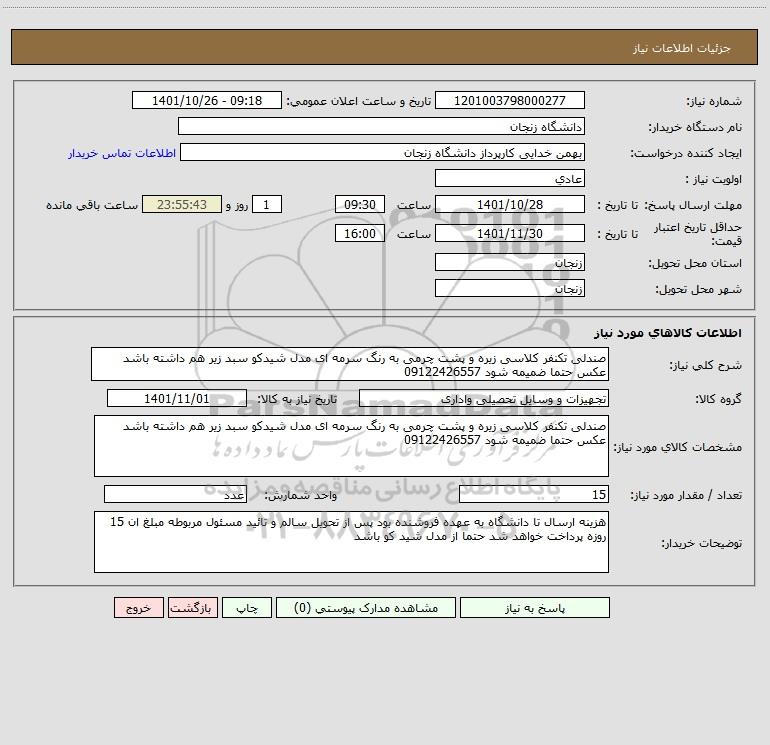770x745 pixels.
Task: Click the چاپ print button
Action: pyautogui.click(x=247, y=607)
